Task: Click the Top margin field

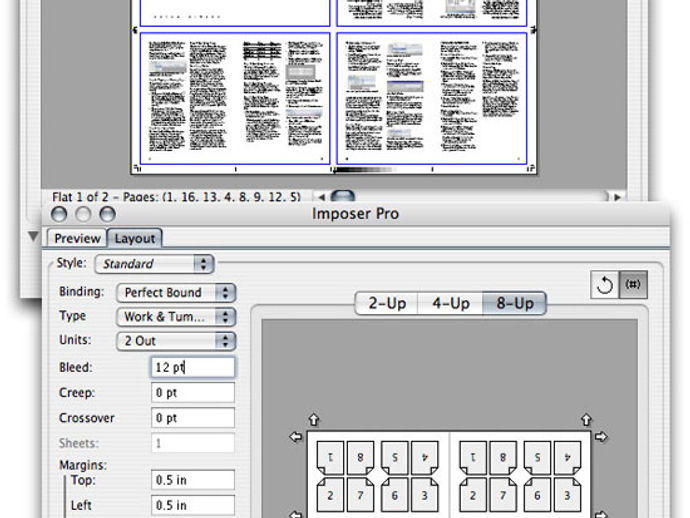Action: (x=193, y=480)
